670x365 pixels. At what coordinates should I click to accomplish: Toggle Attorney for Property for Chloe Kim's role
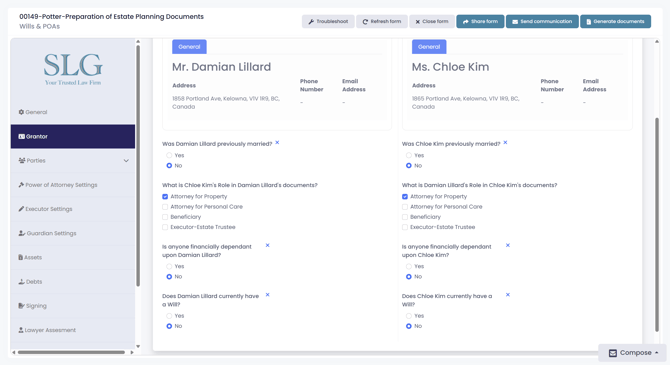[x=165, y=197]
